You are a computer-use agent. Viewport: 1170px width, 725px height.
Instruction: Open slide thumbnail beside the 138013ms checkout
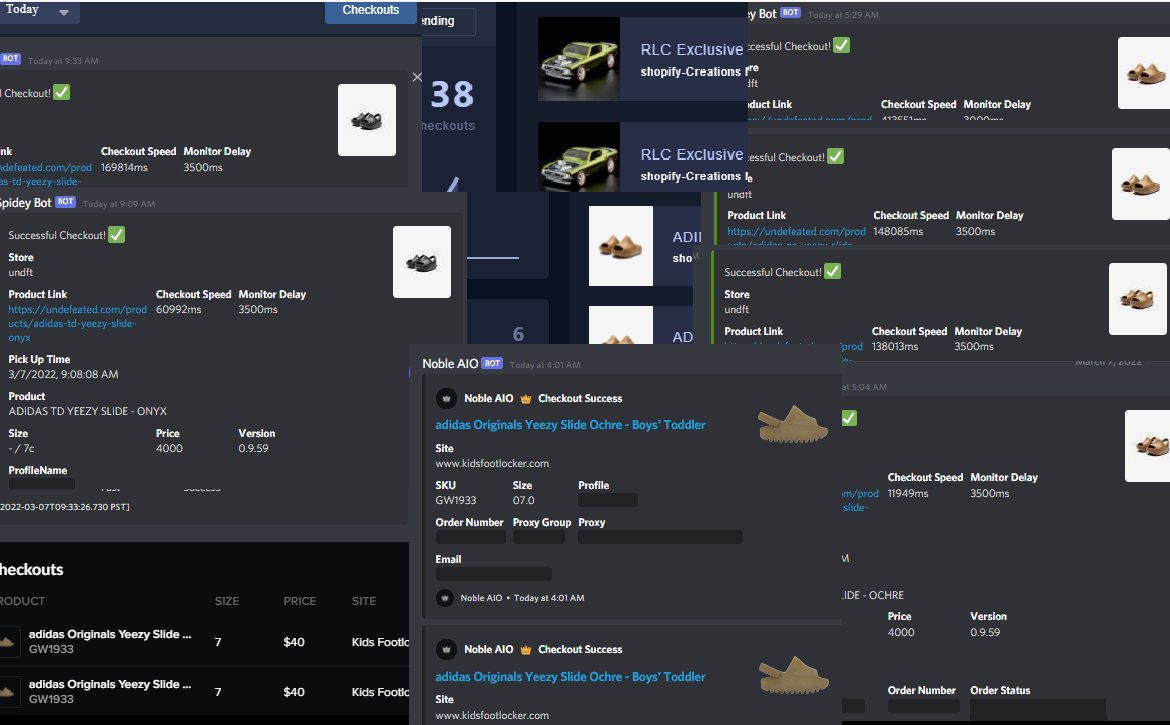click(1138, 298)
